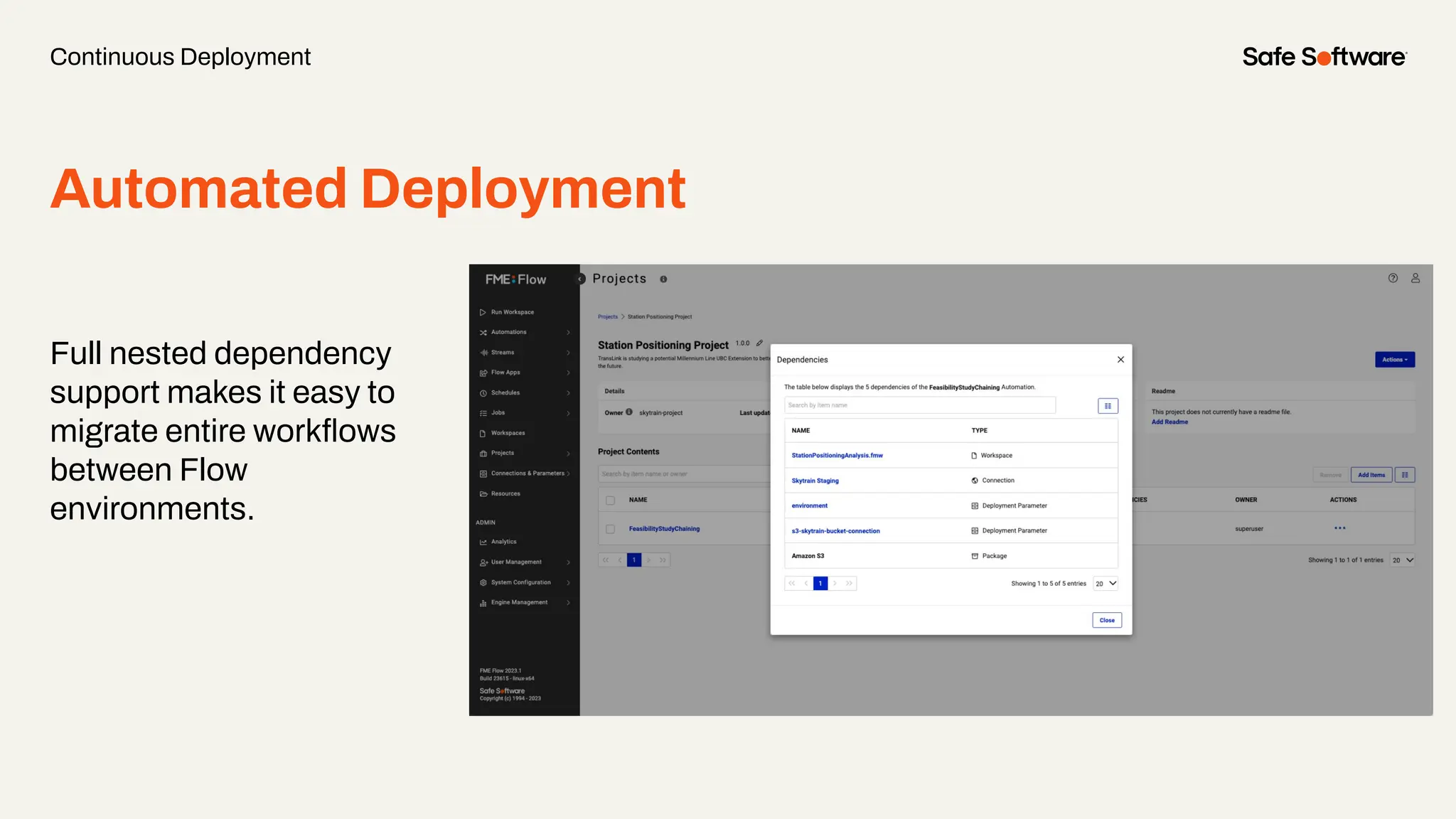This screenshot has height=819, width=1456.
Task: Click the Remove button
Action: (x=1330, y=475)
